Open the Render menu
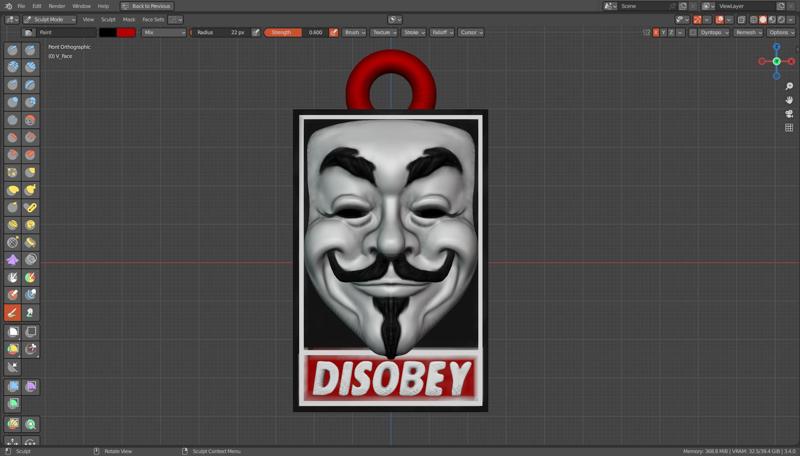Screen dimensions: 800x456 (57, 6)
